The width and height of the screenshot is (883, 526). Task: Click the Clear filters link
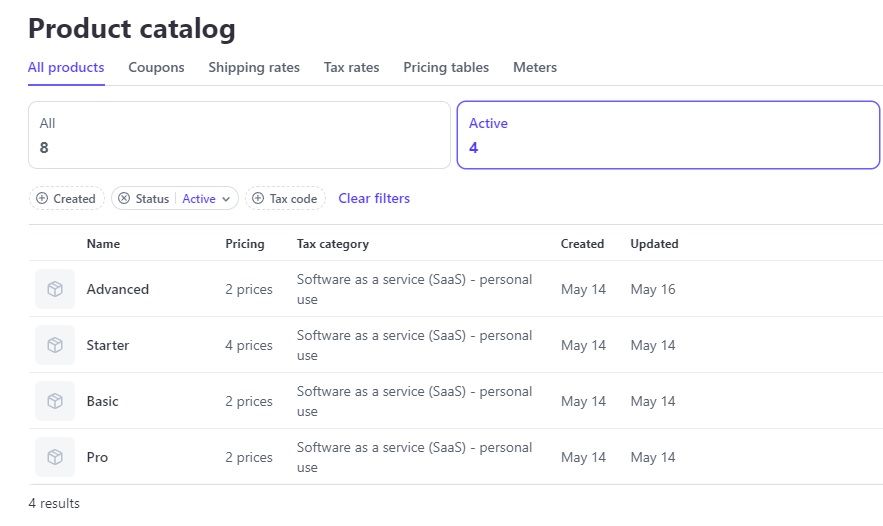pyautogui.click(x=374, y=198)
